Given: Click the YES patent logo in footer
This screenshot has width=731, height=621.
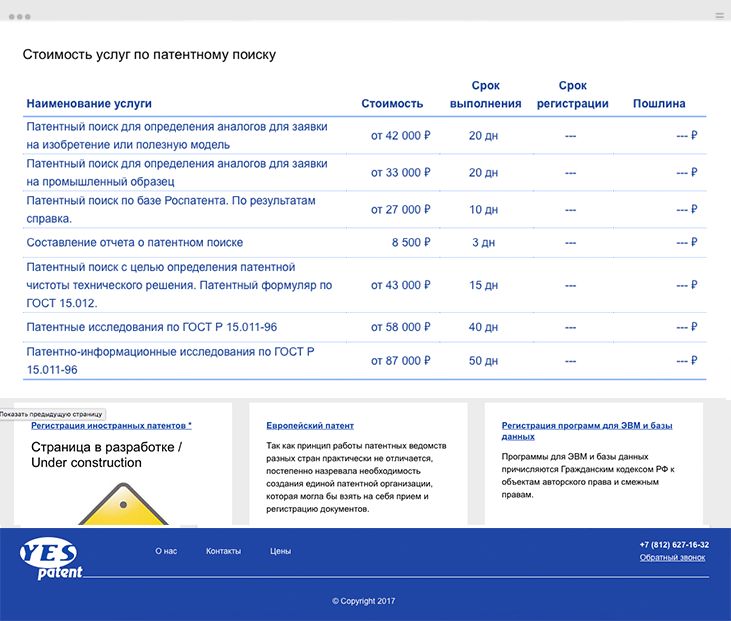Looking at the screenshot, I should point(50,558).
